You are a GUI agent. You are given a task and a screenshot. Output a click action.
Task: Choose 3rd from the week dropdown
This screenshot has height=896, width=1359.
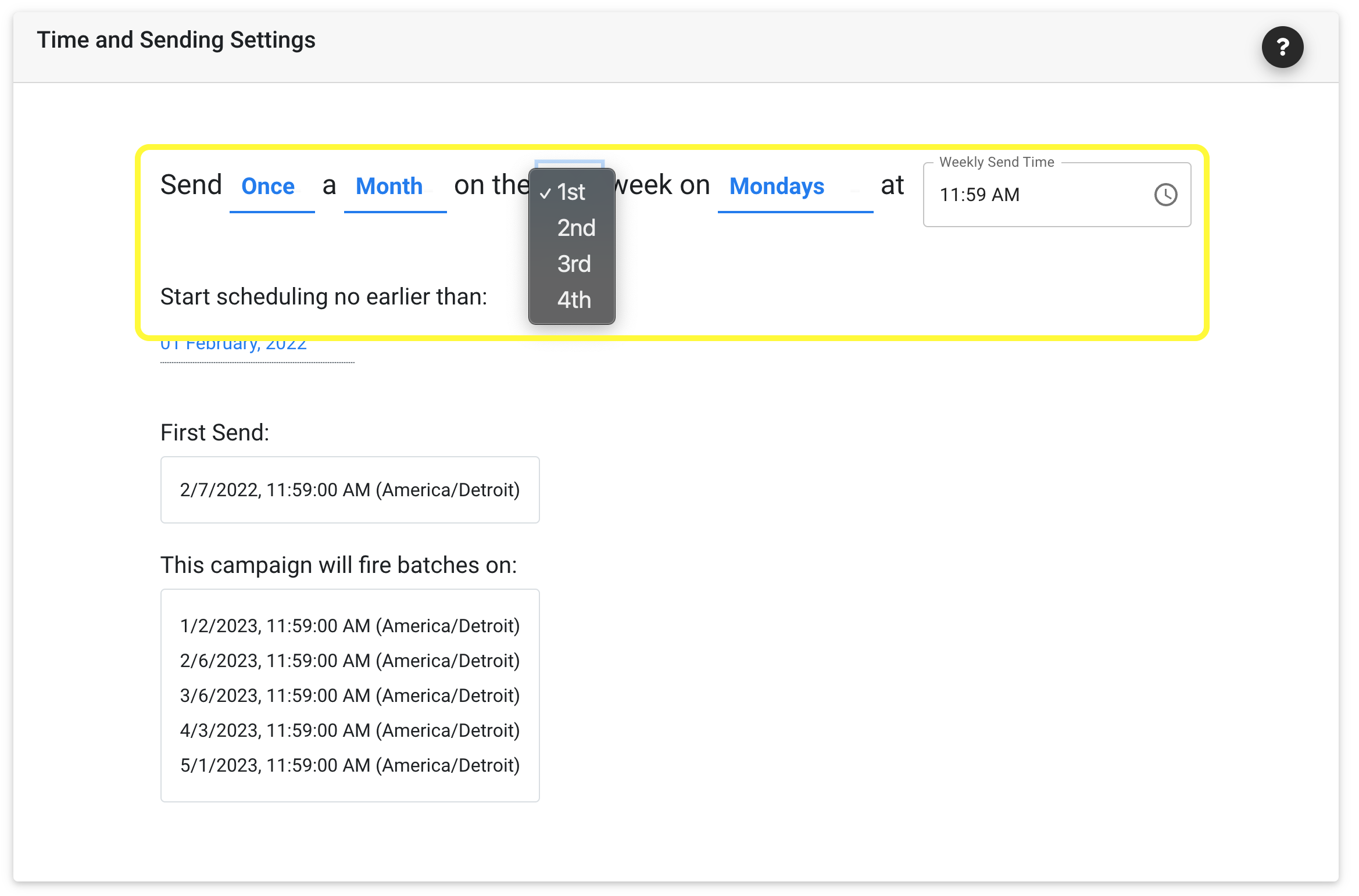(571, 264)
